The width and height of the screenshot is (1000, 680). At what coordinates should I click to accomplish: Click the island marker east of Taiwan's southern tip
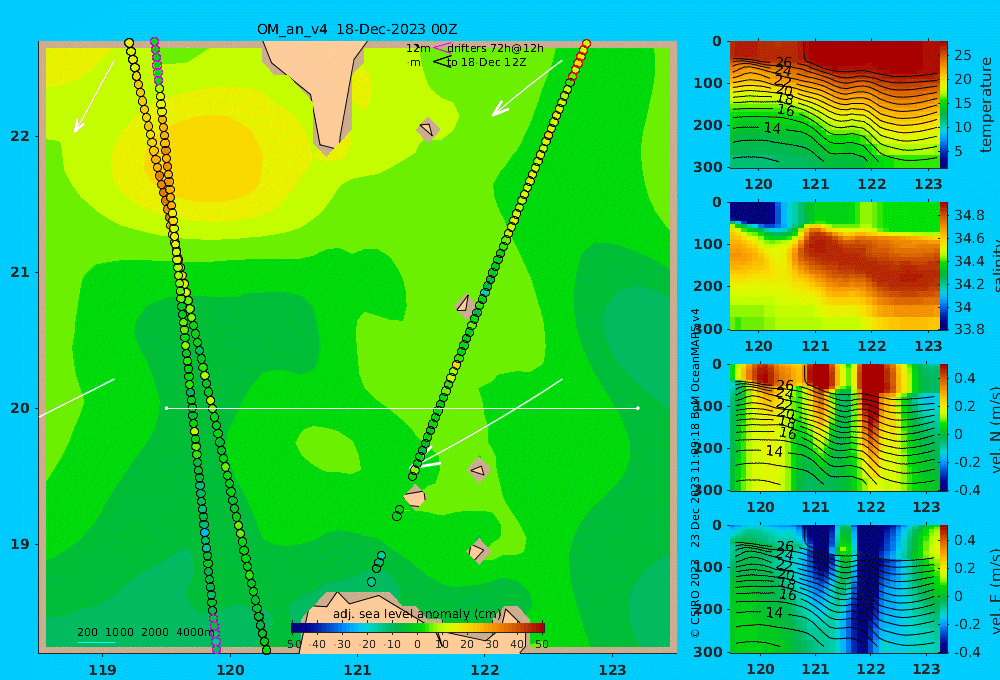pos(427,129)
